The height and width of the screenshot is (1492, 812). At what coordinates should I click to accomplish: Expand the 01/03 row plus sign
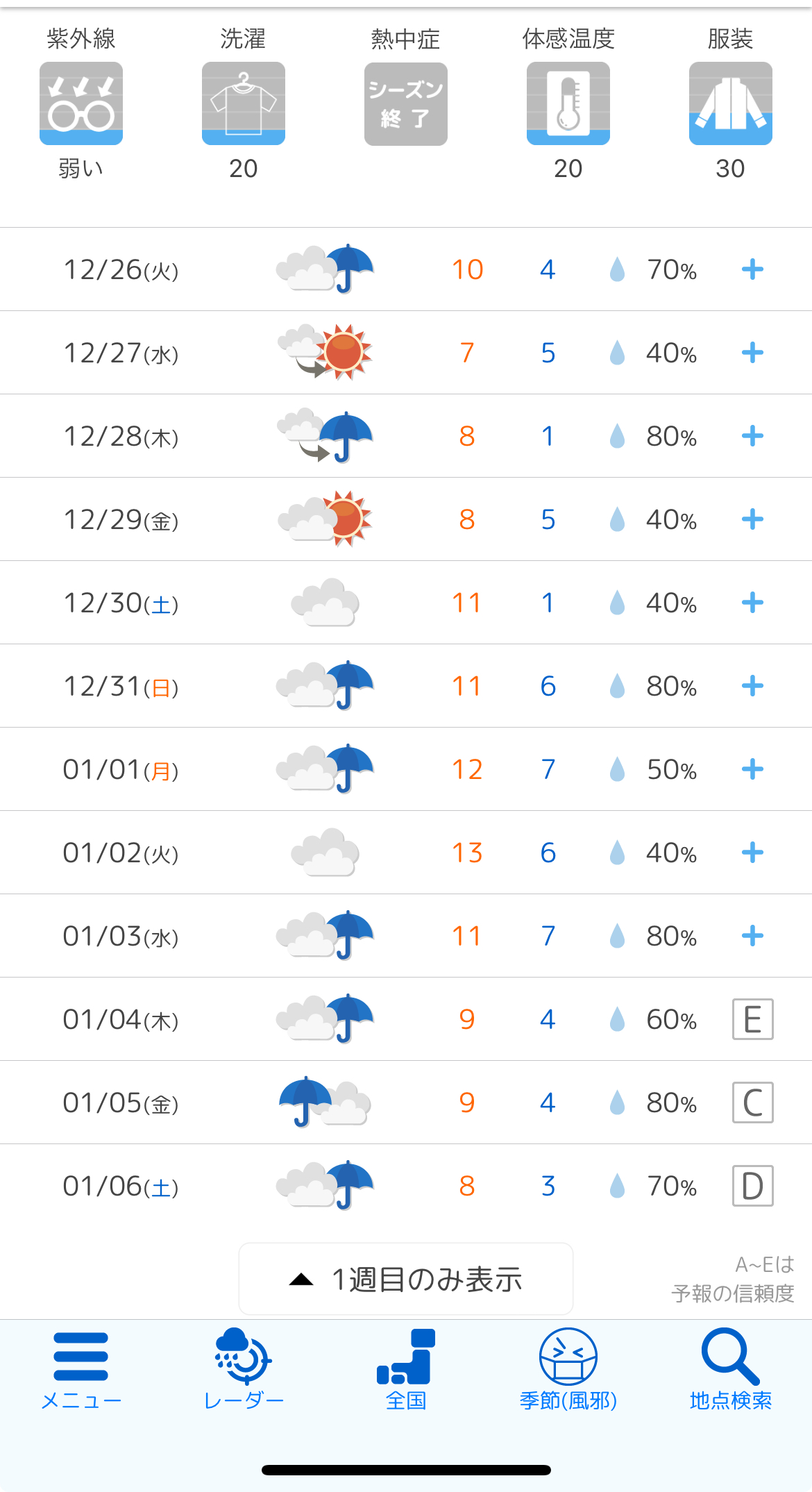(x=752, y=936)
